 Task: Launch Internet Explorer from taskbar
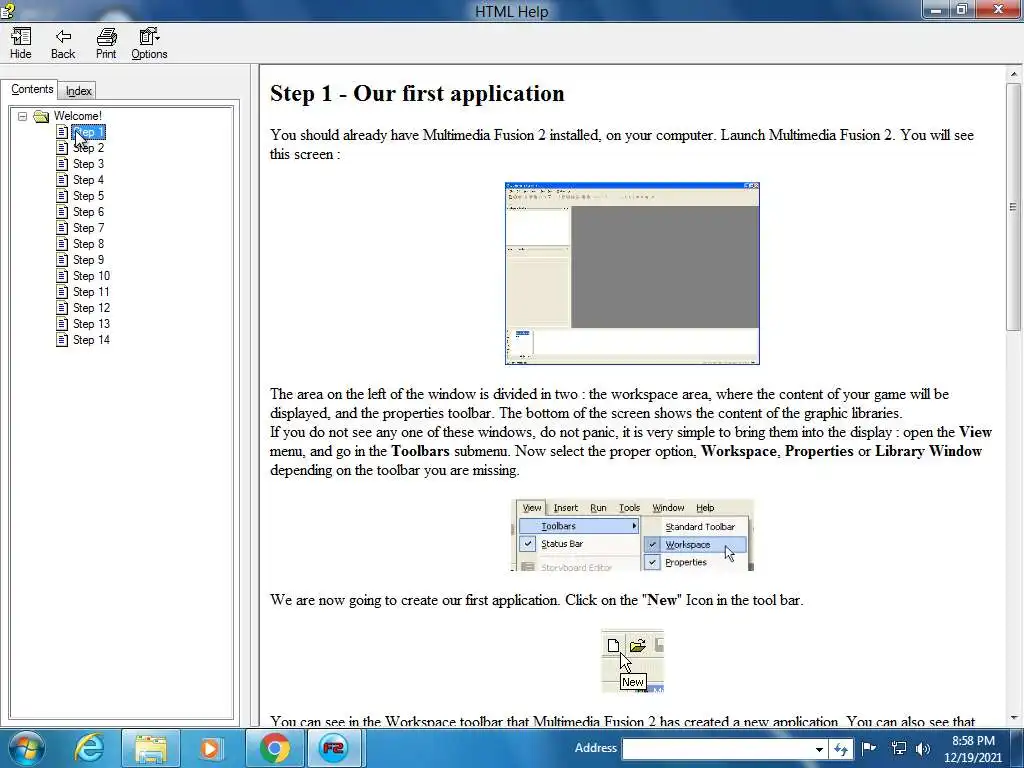(88, 748)
